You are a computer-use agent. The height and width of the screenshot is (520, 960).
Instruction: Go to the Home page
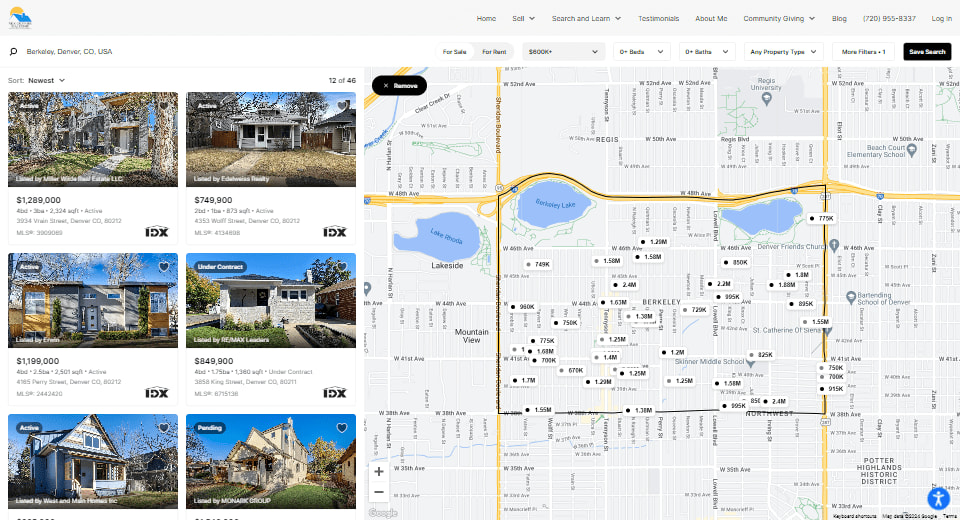486,18
